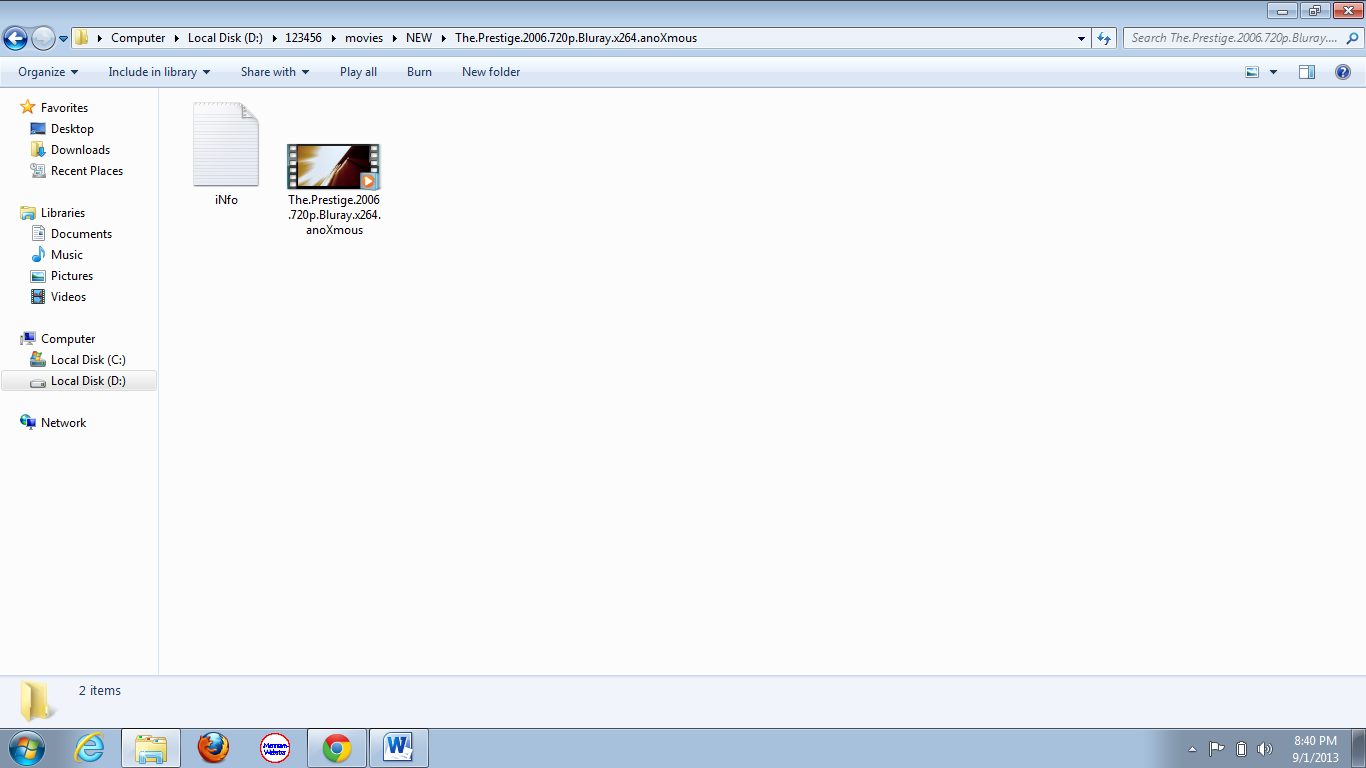Open the Windows Start menu orb
This screenshot has height=768, width=1366.
coord(27,748)
